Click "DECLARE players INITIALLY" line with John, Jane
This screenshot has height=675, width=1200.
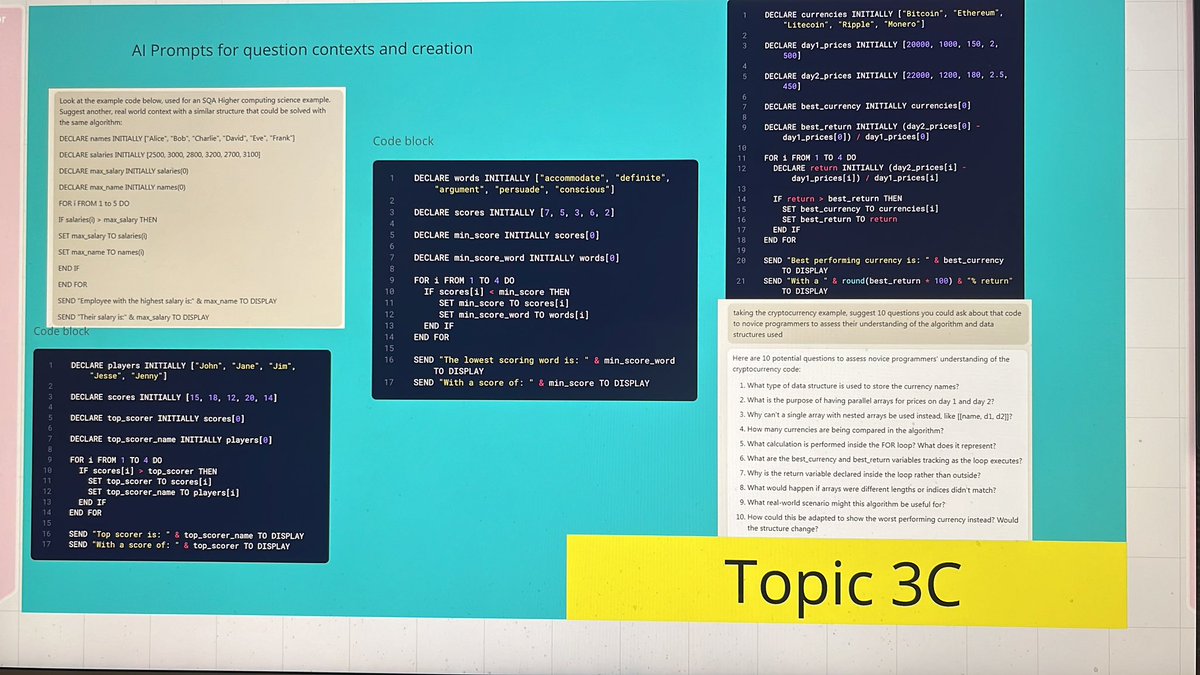click(184, 371)
